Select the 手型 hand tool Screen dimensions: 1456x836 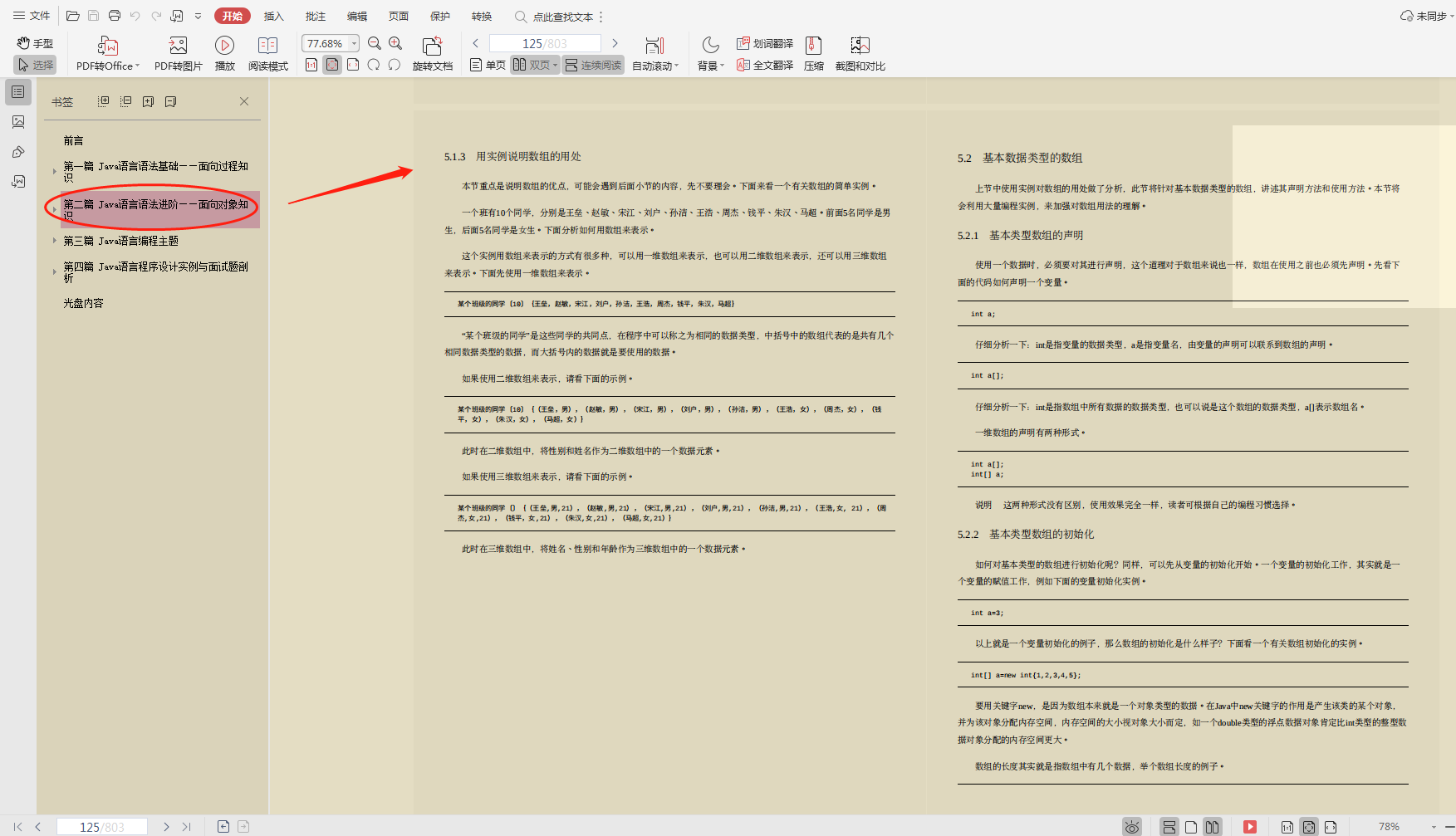[35, 43]
